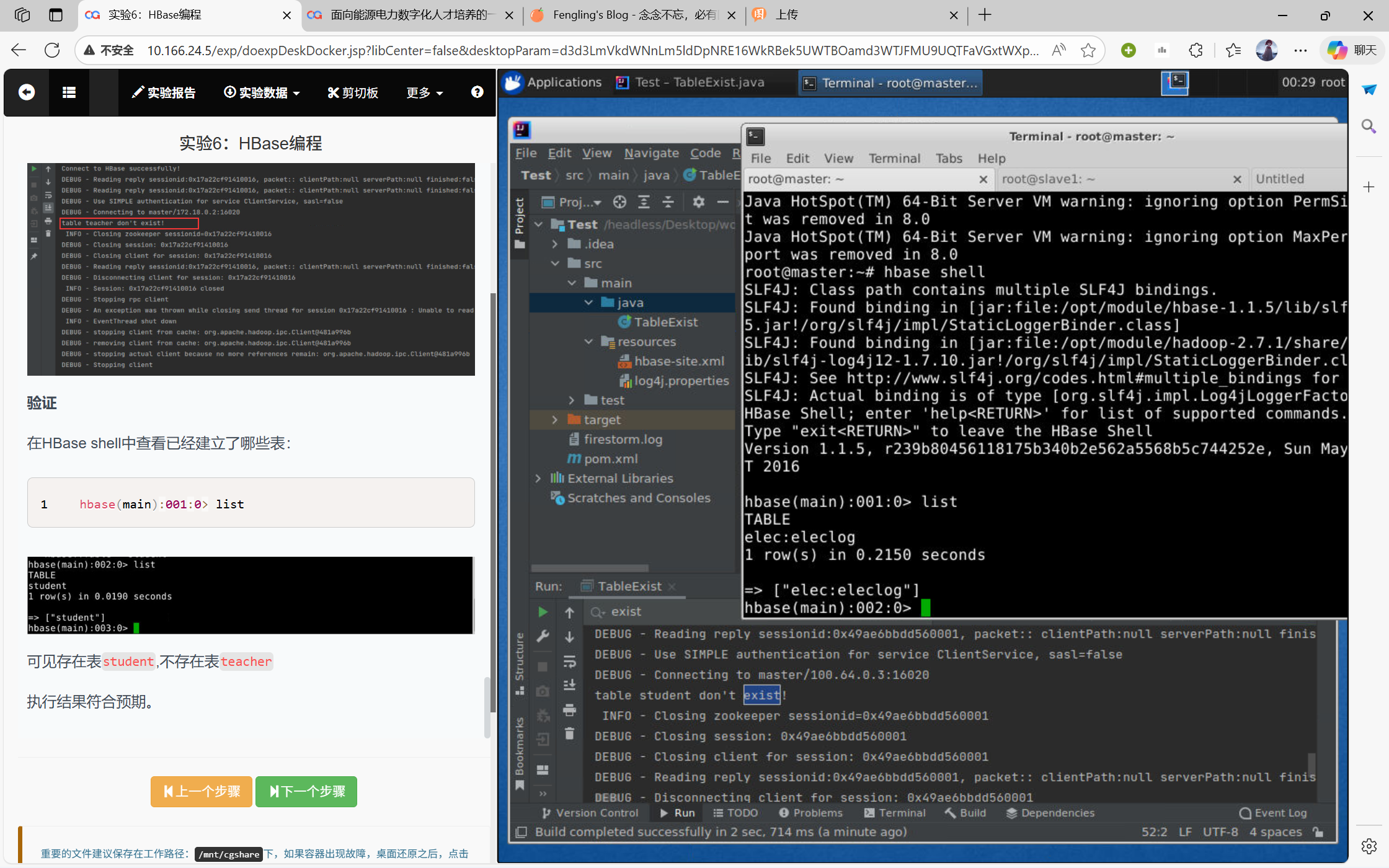Open the 实验数据 dropdown menu
The image size is (1389, 868).
point(262,92)
